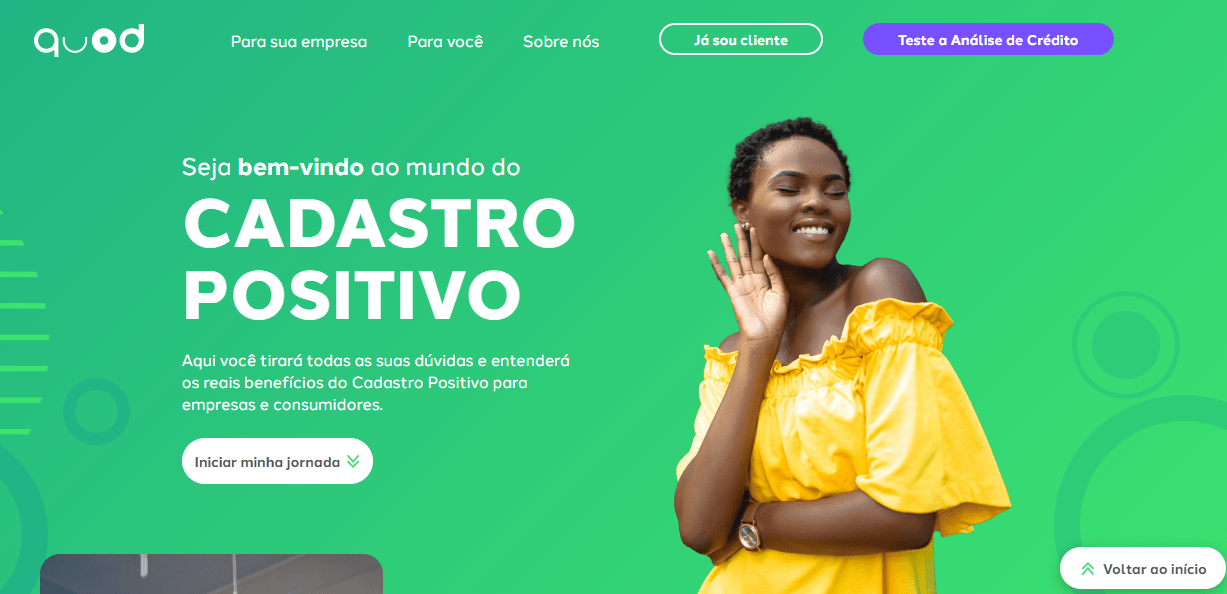Open the Para sua empresa menu
The width and height of the screenshot is (1227, 594).
tap(299, 42)
